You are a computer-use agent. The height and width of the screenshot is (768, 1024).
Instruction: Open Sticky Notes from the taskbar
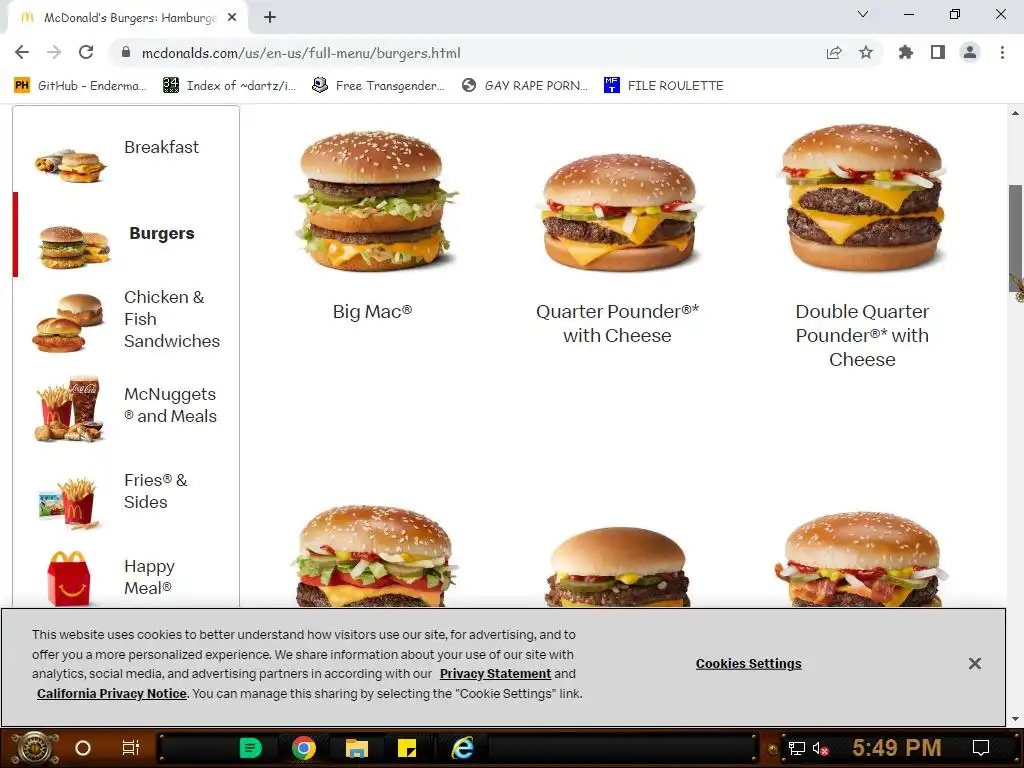coord(407,748)
